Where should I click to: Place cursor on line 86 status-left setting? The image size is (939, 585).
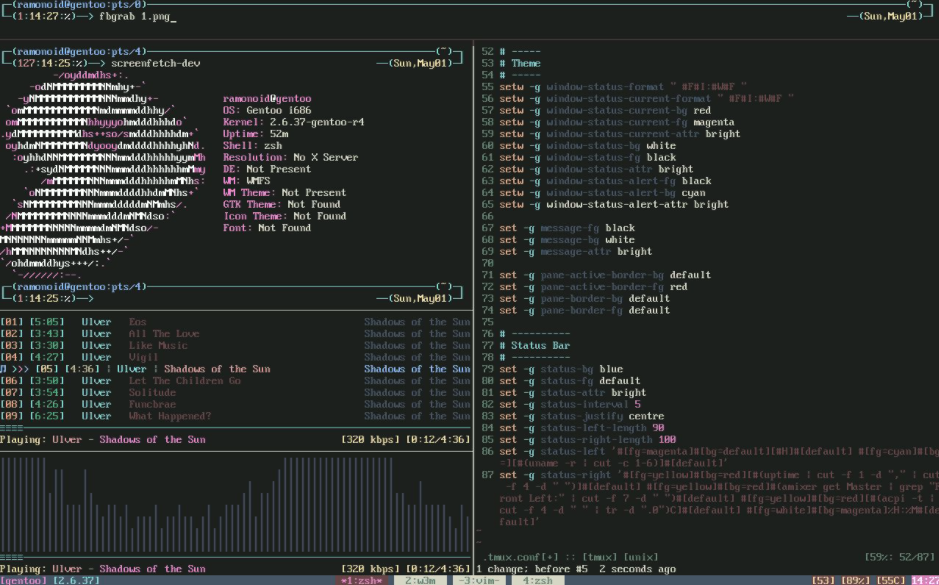click(719, 457)
